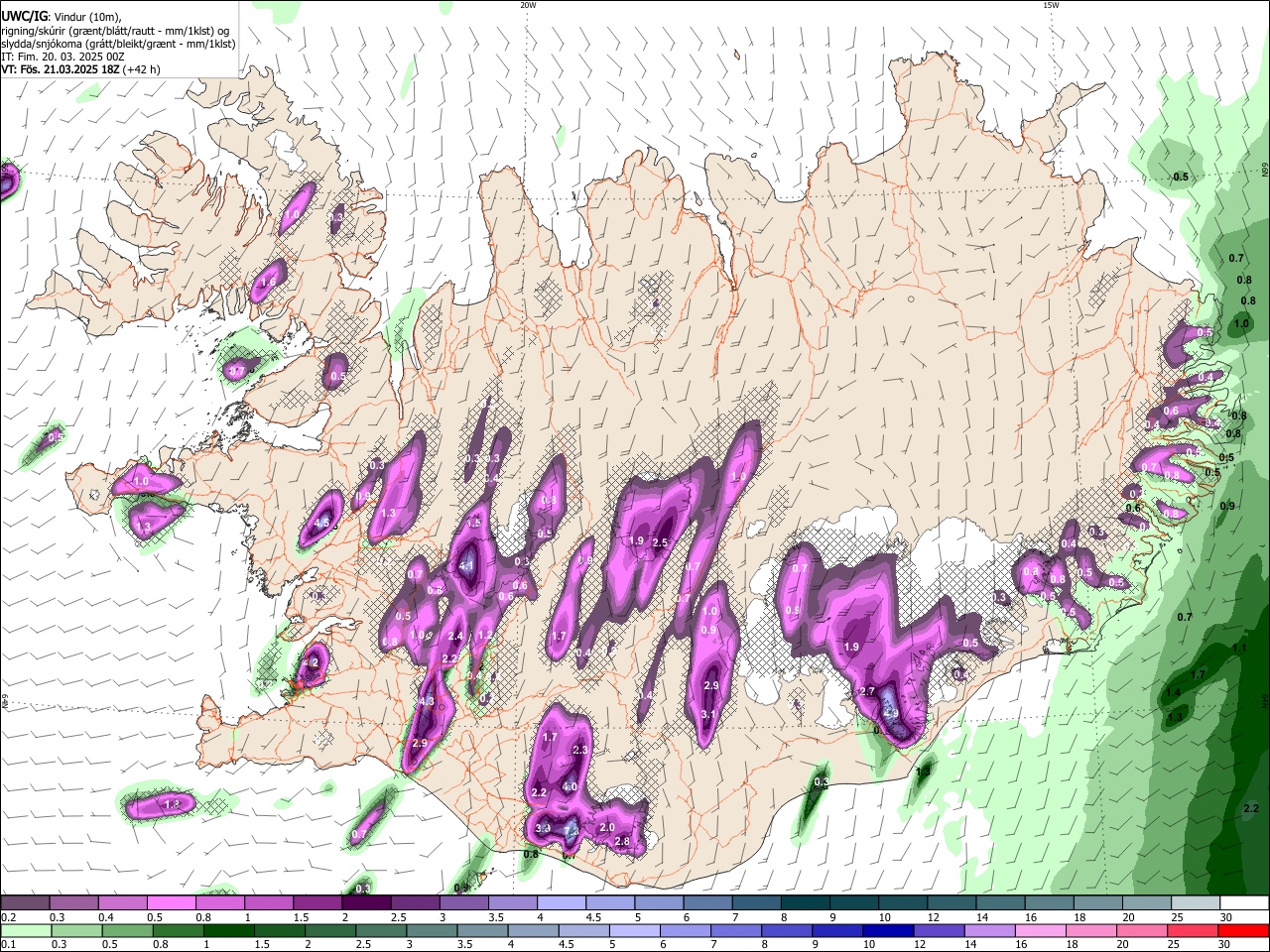The width and height of the screenshot is (1270, 952).
Task: Click the '3.3' precipitation value on the map
Action: 543,828
